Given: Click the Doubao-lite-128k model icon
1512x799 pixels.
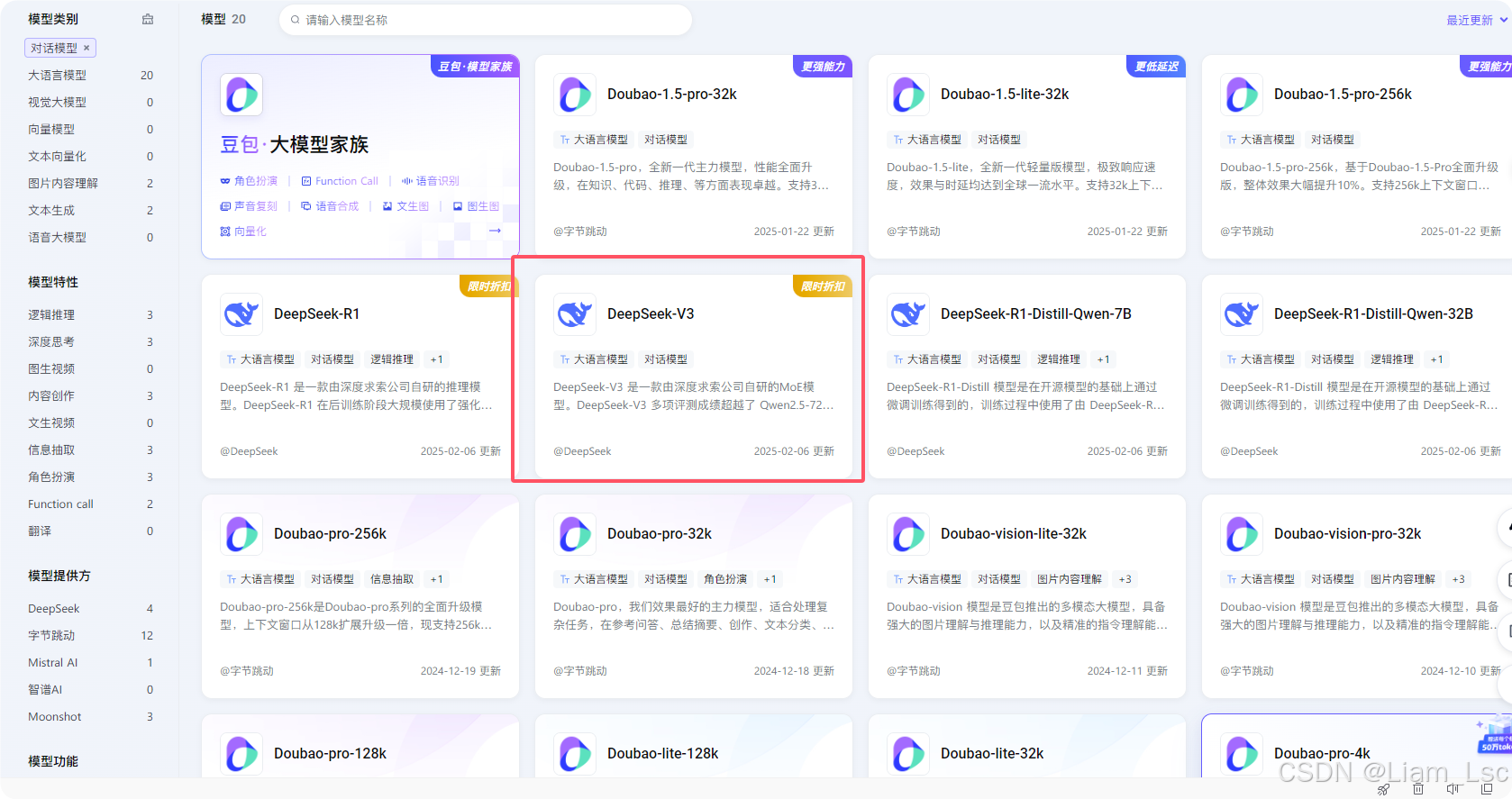Looking at the screenshot, I should click(575, 754).
